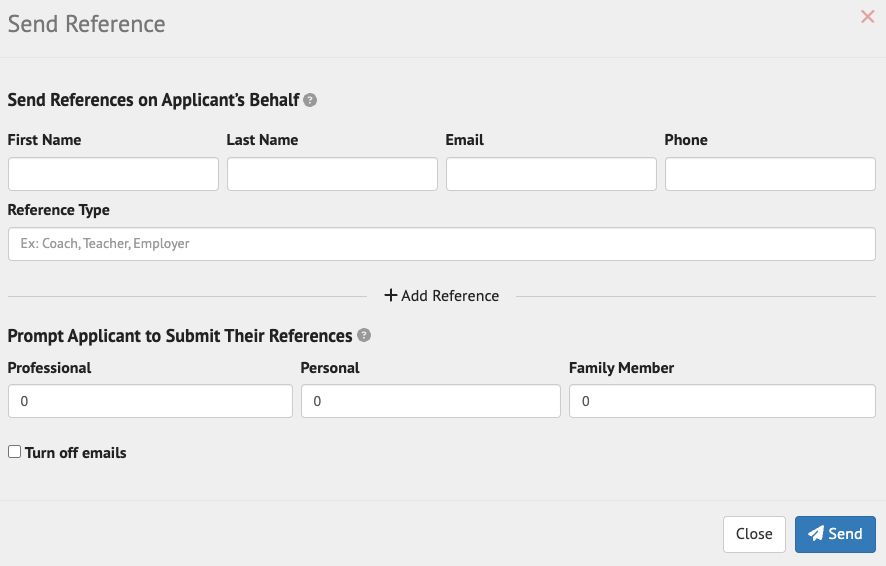Image resolution: width=886 pixels, height=566 pixels.
Task: Close the dialog with the X icon
Action: [867, 17]
